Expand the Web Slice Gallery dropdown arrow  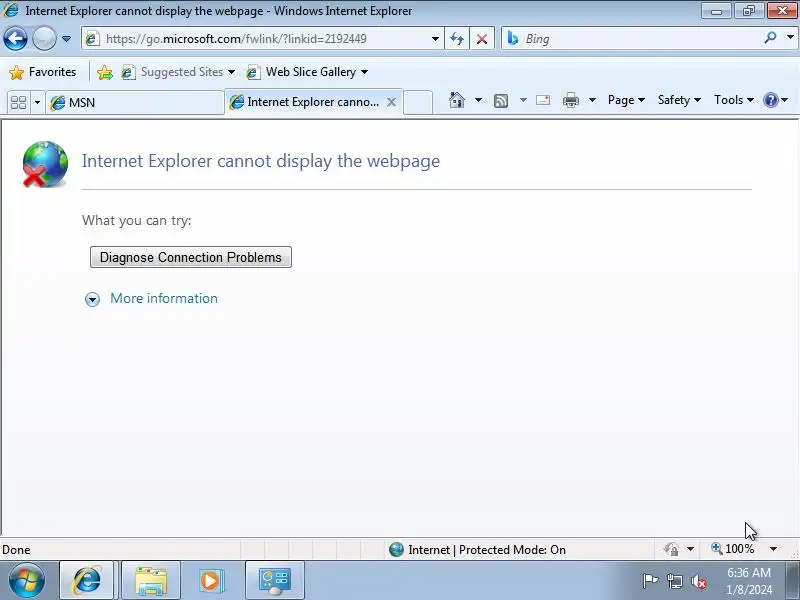364,72
